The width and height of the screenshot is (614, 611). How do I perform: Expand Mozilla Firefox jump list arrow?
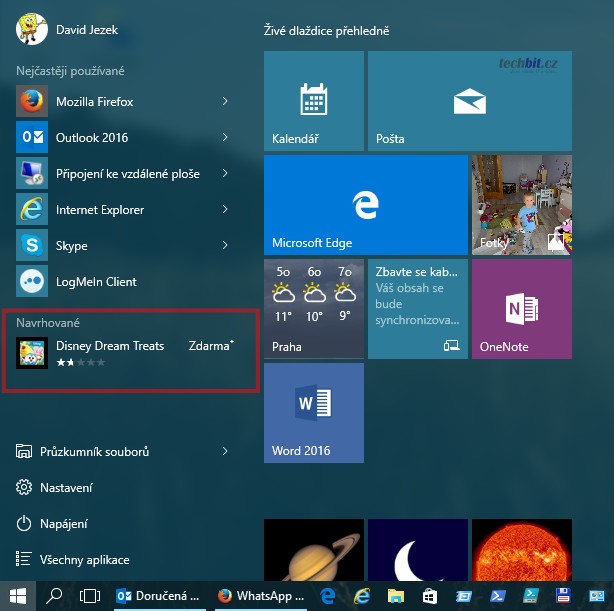[225, 101]
